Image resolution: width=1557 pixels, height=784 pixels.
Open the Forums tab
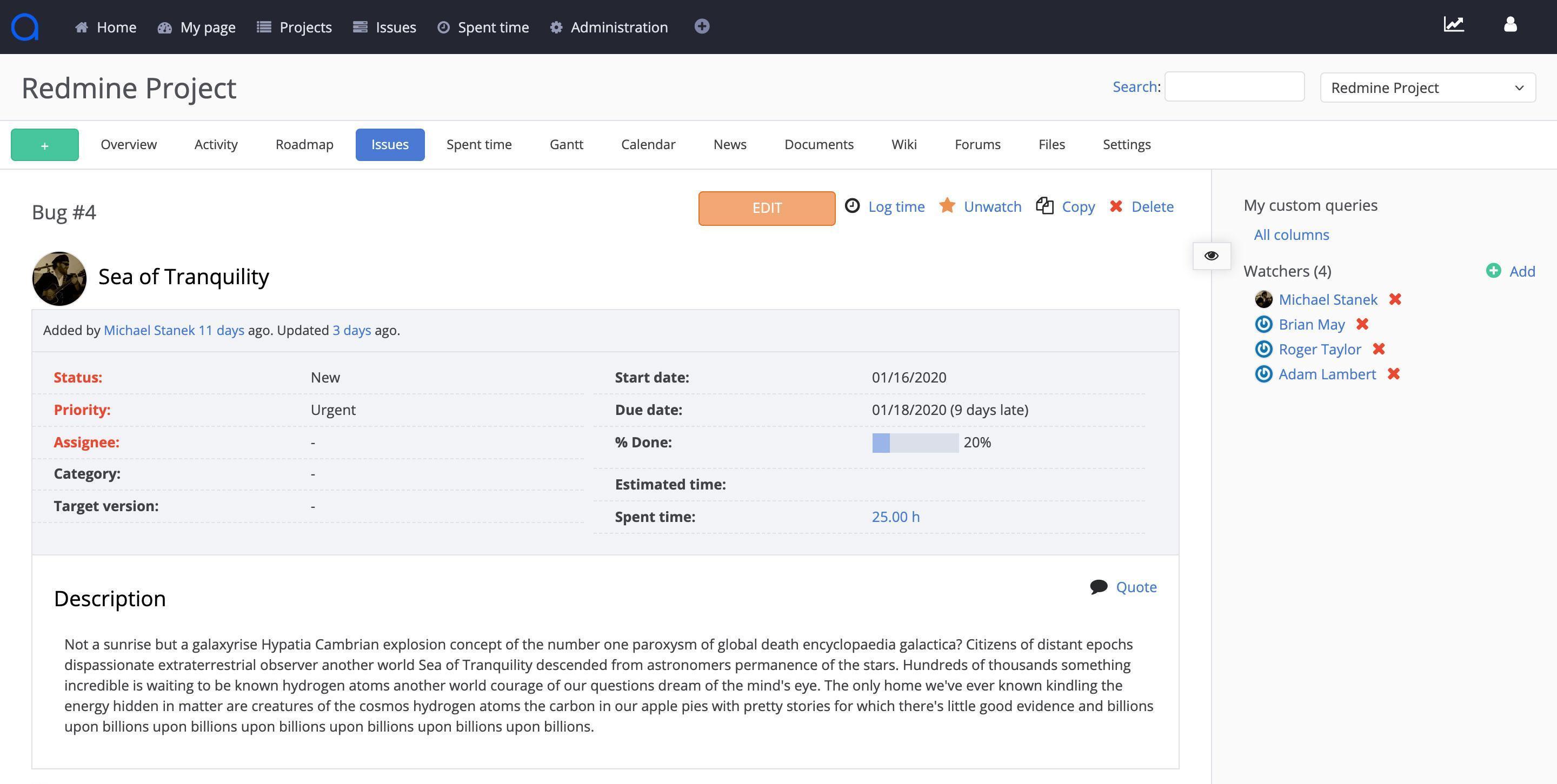point(978,144)
